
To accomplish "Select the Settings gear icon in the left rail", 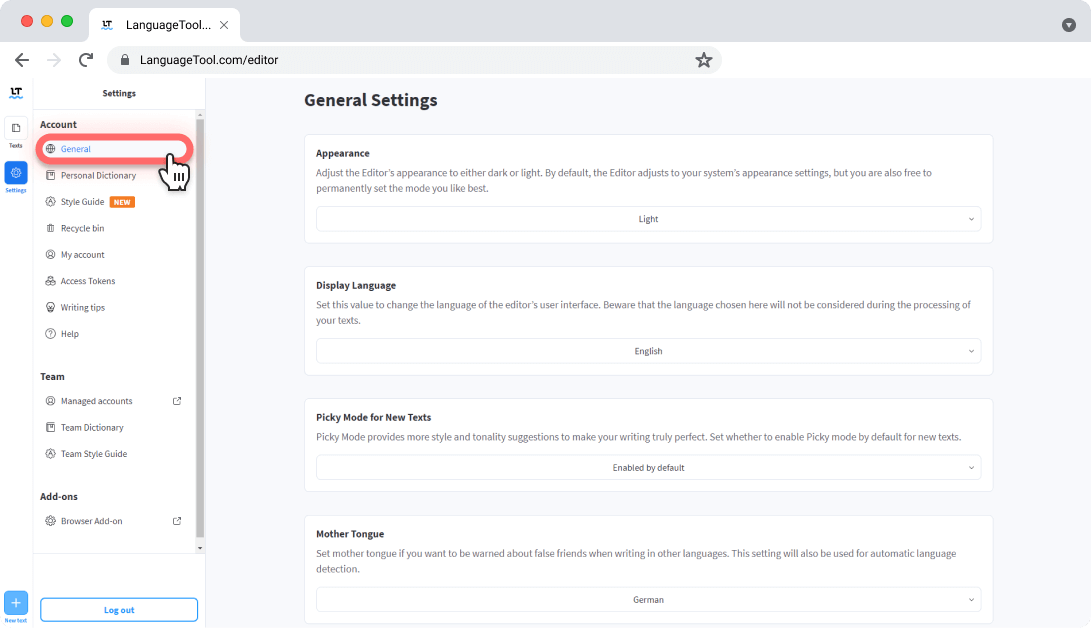I will click(16, 172).
